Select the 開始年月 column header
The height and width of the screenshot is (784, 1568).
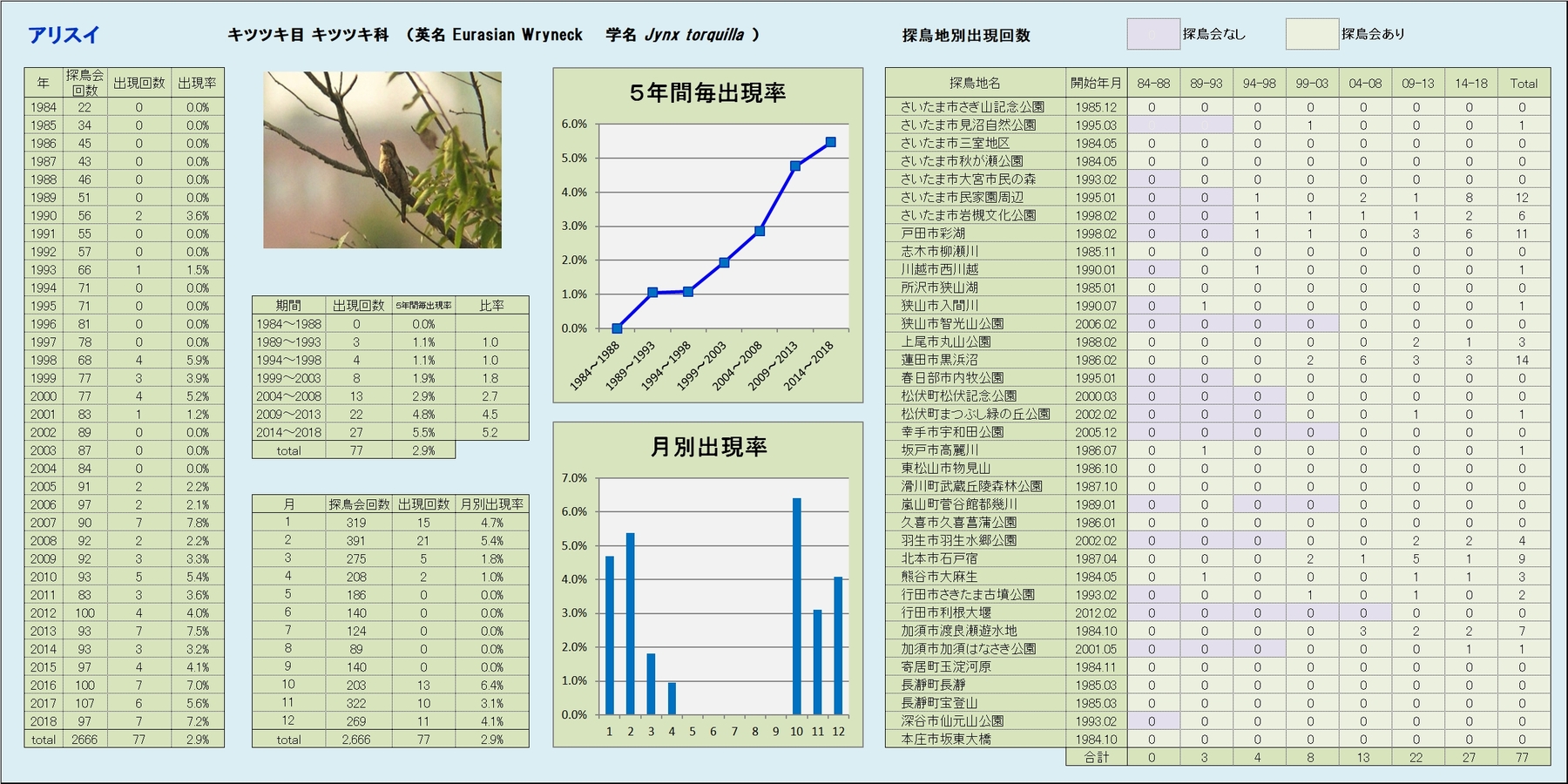tap(1096, 83)
